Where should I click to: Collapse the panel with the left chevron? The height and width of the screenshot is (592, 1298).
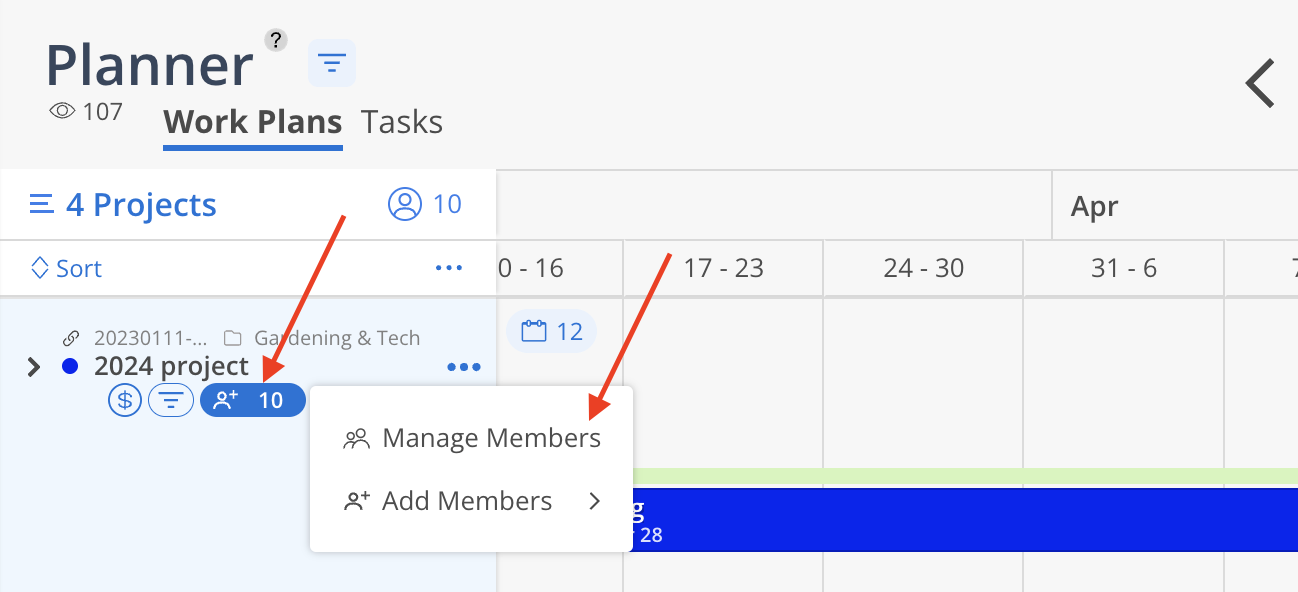(x=1260, y=83)
